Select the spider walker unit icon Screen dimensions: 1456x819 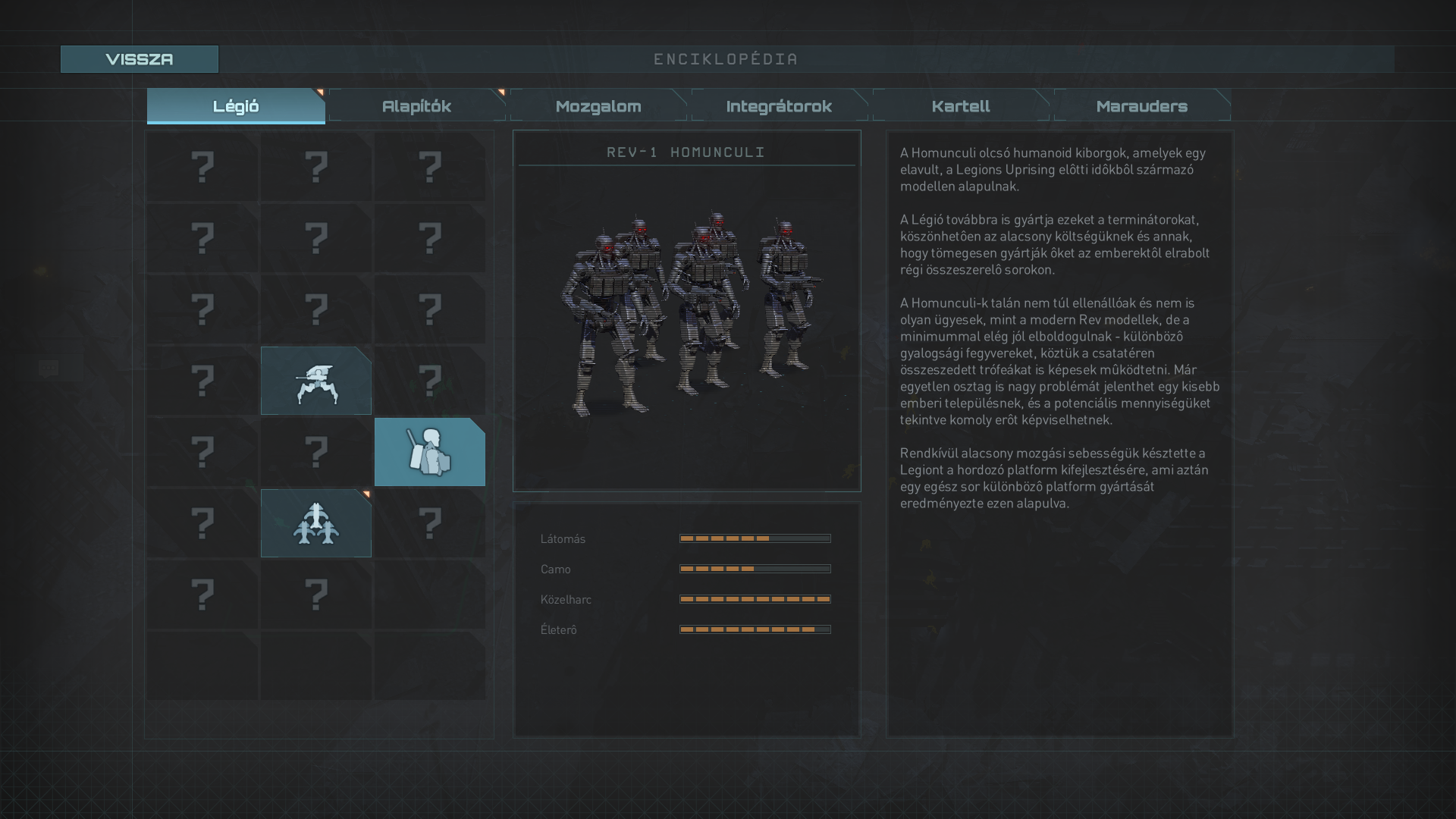tap(315, 381)
